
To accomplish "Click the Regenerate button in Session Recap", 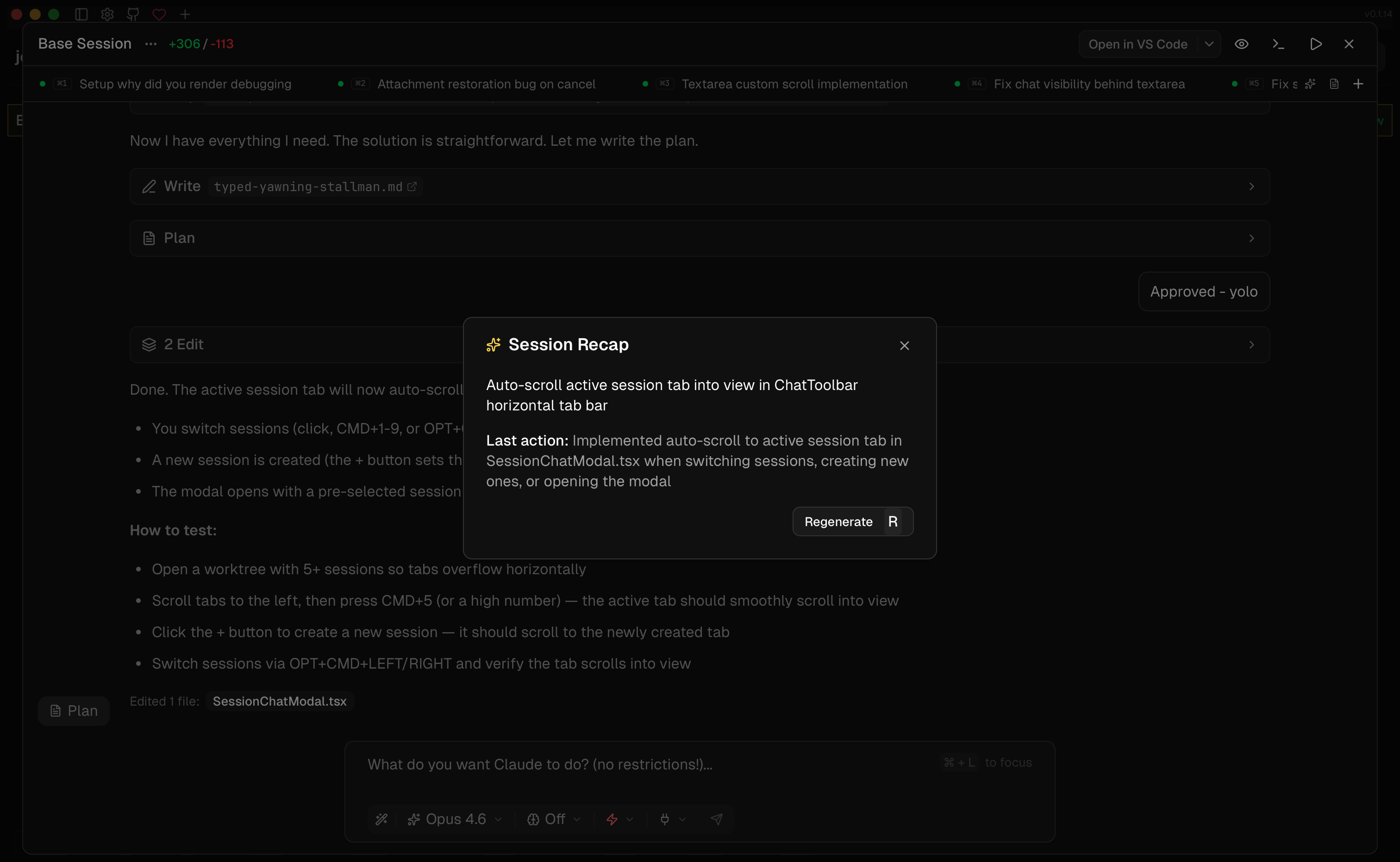I will click(x=852, y=521).
